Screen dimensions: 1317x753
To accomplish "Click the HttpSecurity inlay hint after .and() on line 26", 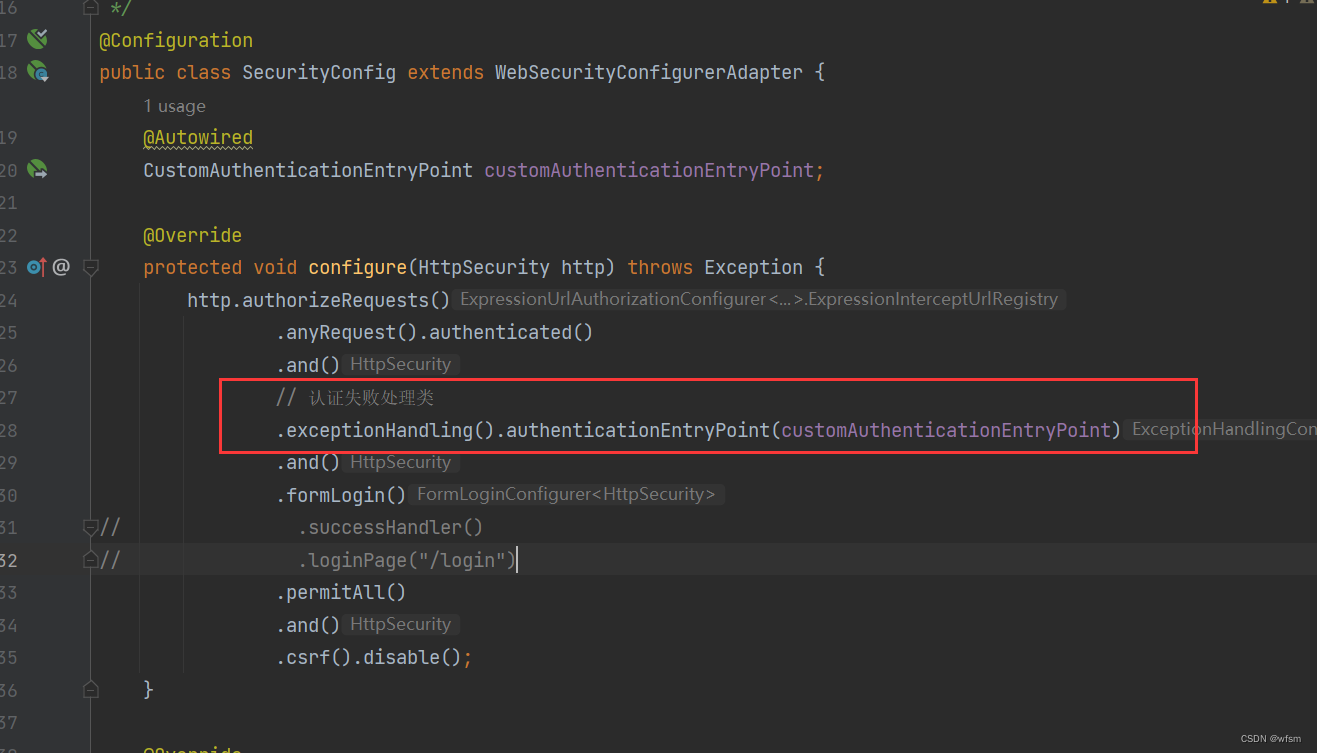I will point(400,363).
